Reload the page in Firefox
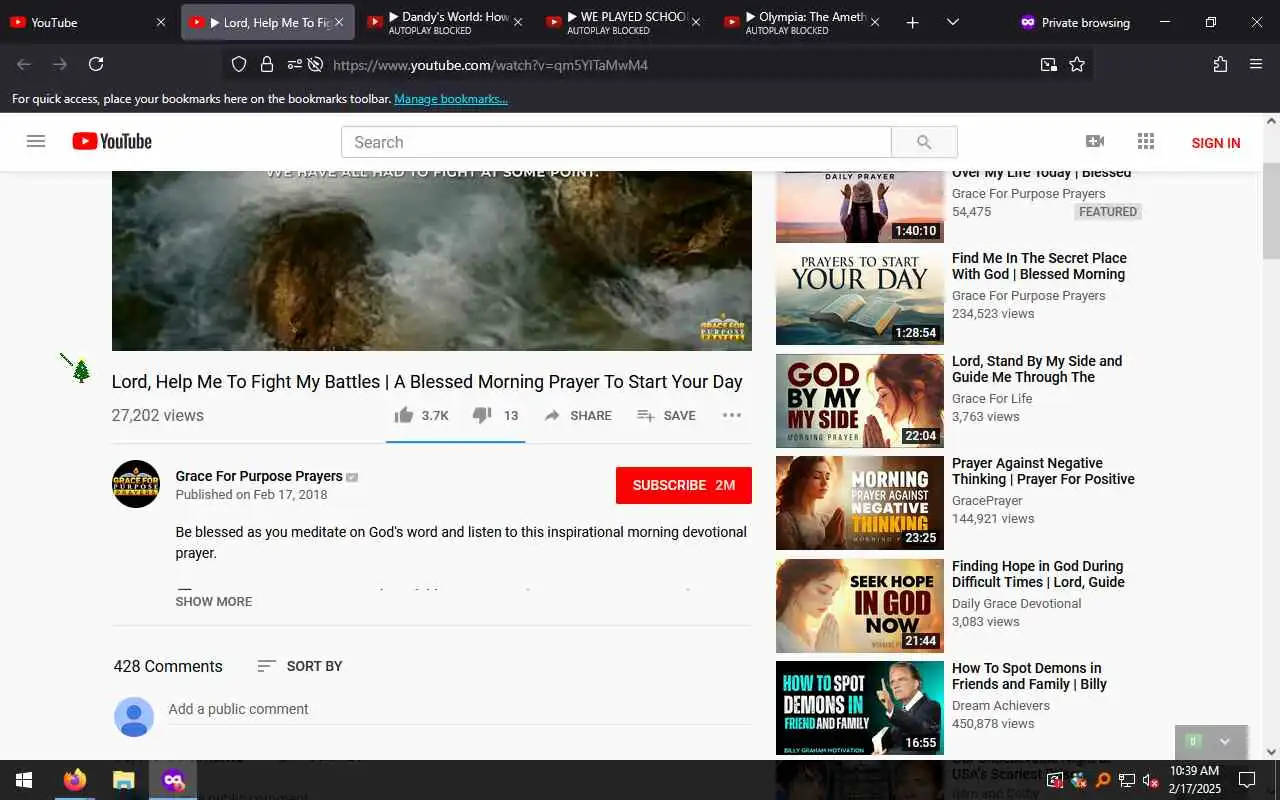Image resolution: width=1280 pixels, height=800 pixels. (96, 65)
